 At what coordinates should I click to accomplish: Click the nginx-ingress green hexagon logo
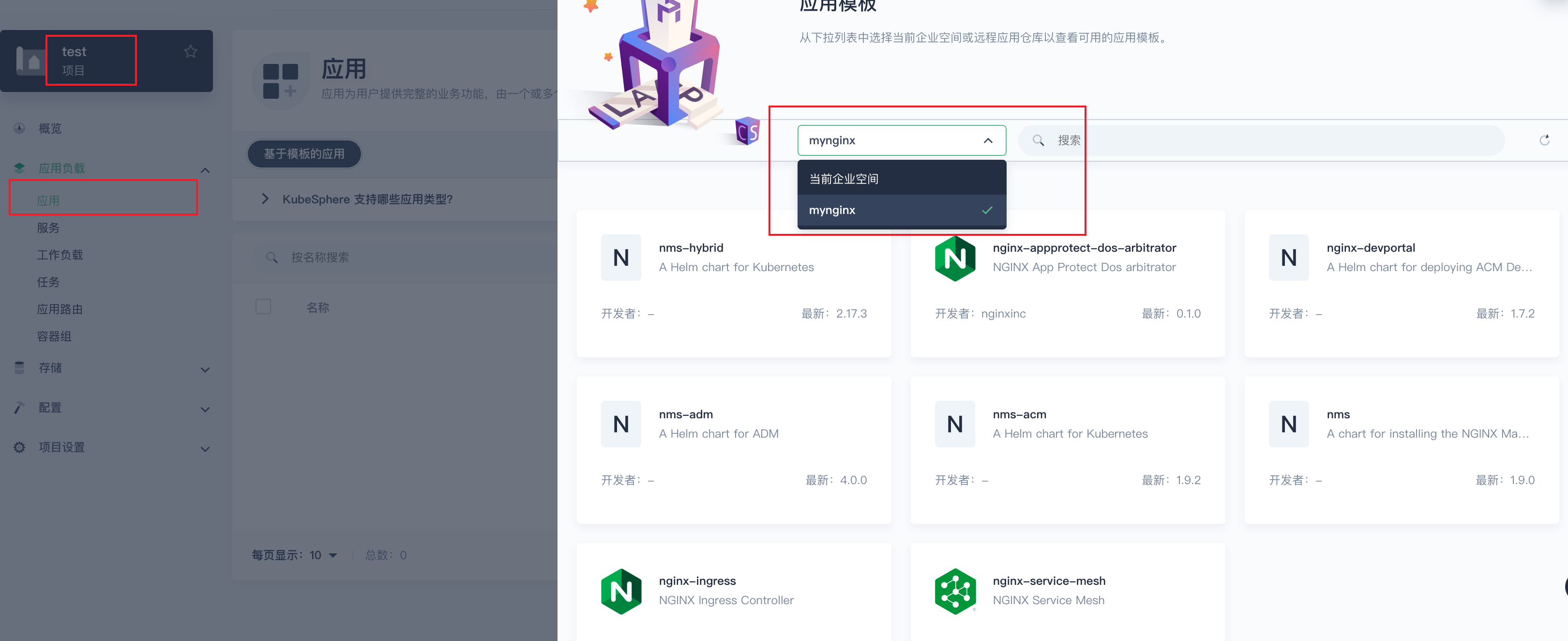[x=621, y=591]
